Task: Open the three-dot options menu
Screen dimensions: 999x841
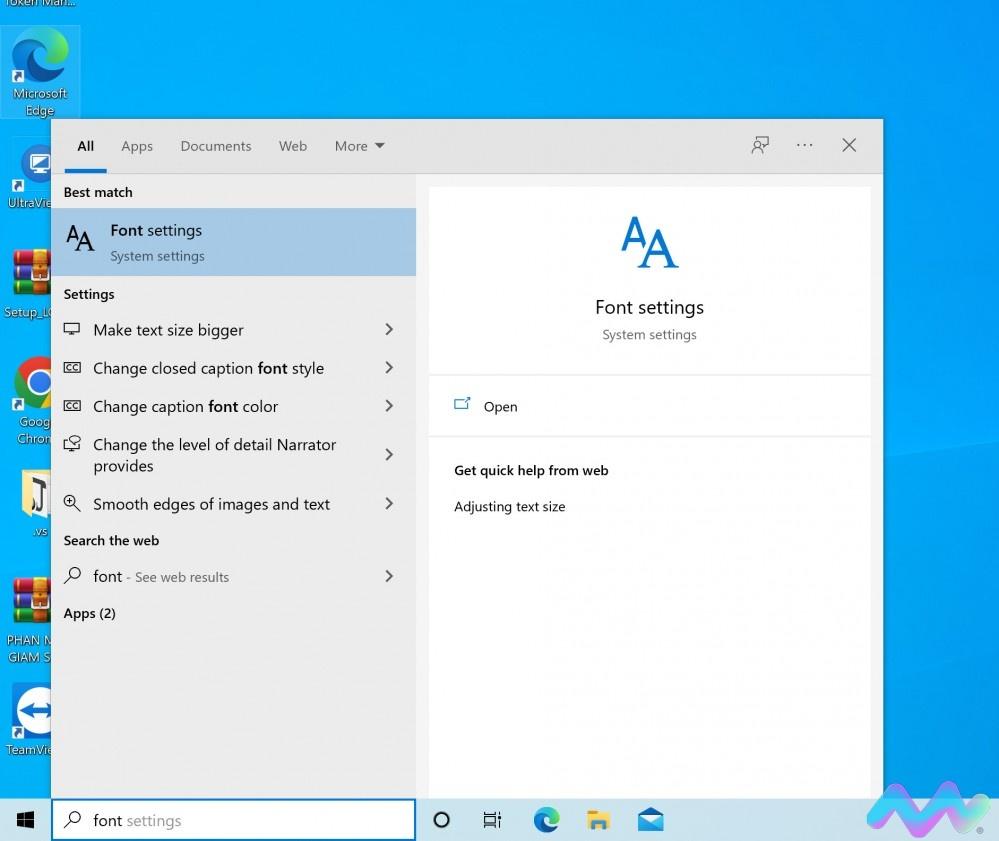Action: point(804,145)
